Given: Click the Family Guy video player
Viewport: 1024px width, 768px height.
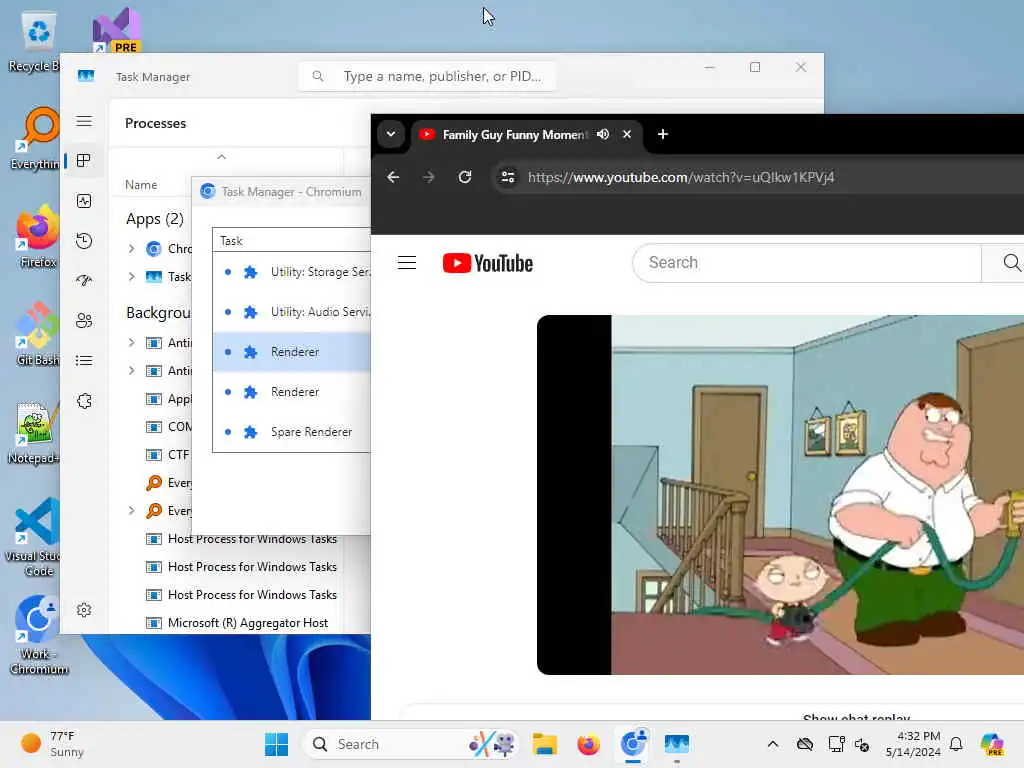Looking at the screenshot, I should tap(780, 495).
